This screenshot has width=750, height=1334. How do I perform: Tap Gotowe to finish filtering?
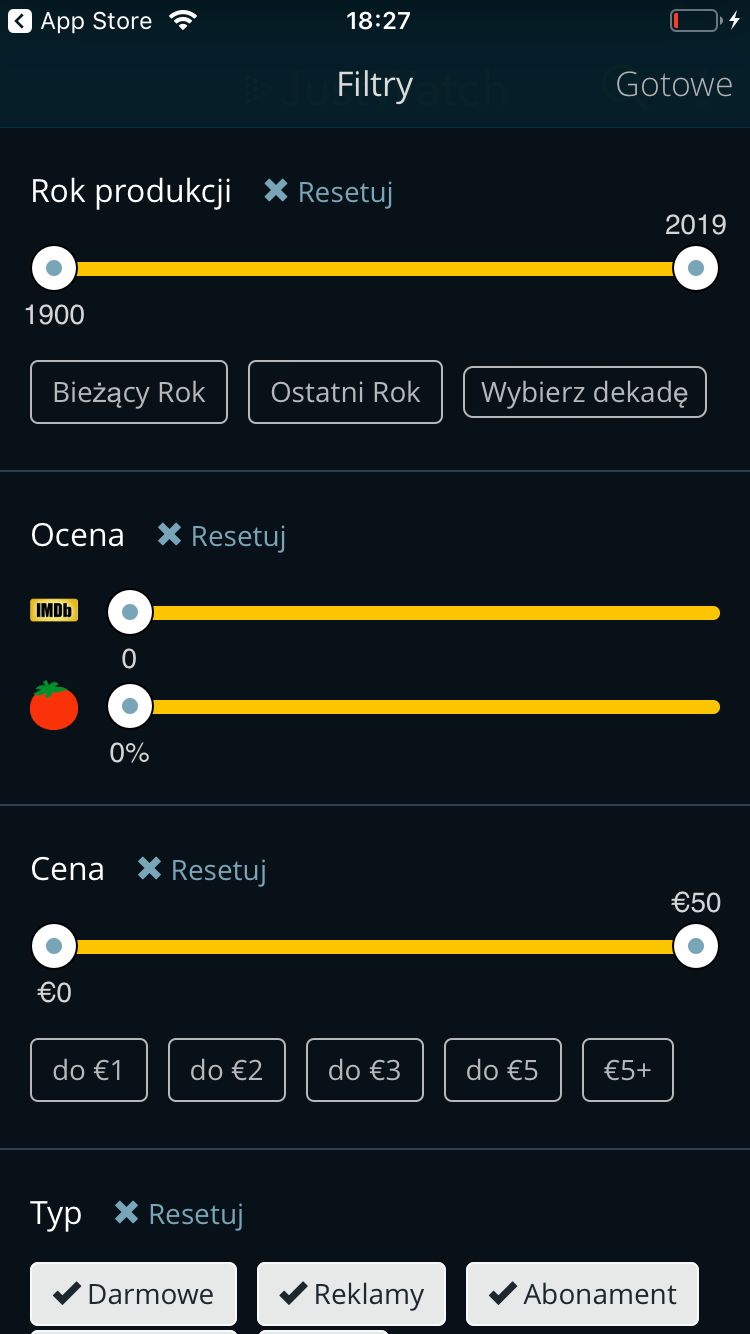click(674, 84)
